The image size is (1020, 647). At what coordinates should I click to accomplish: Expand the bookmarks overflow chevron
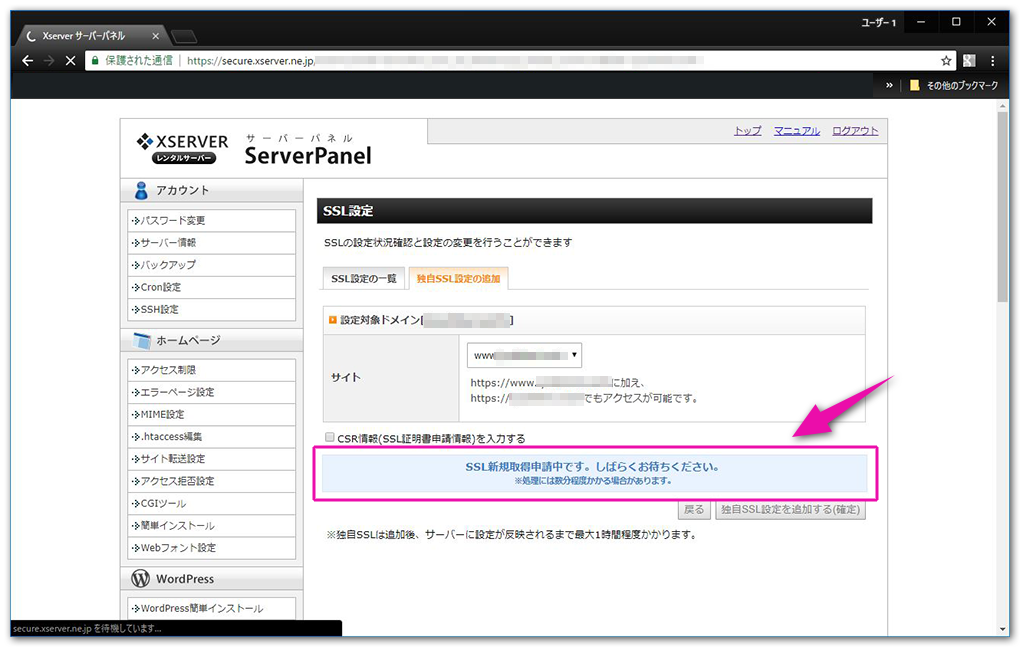888,85
